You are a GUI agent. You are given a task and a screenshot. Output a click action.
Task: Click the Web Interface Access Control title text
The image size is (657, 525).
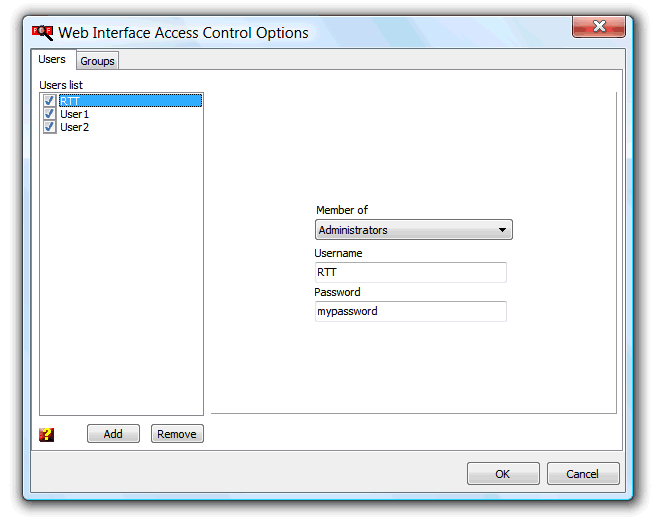(x=183, y=33)
